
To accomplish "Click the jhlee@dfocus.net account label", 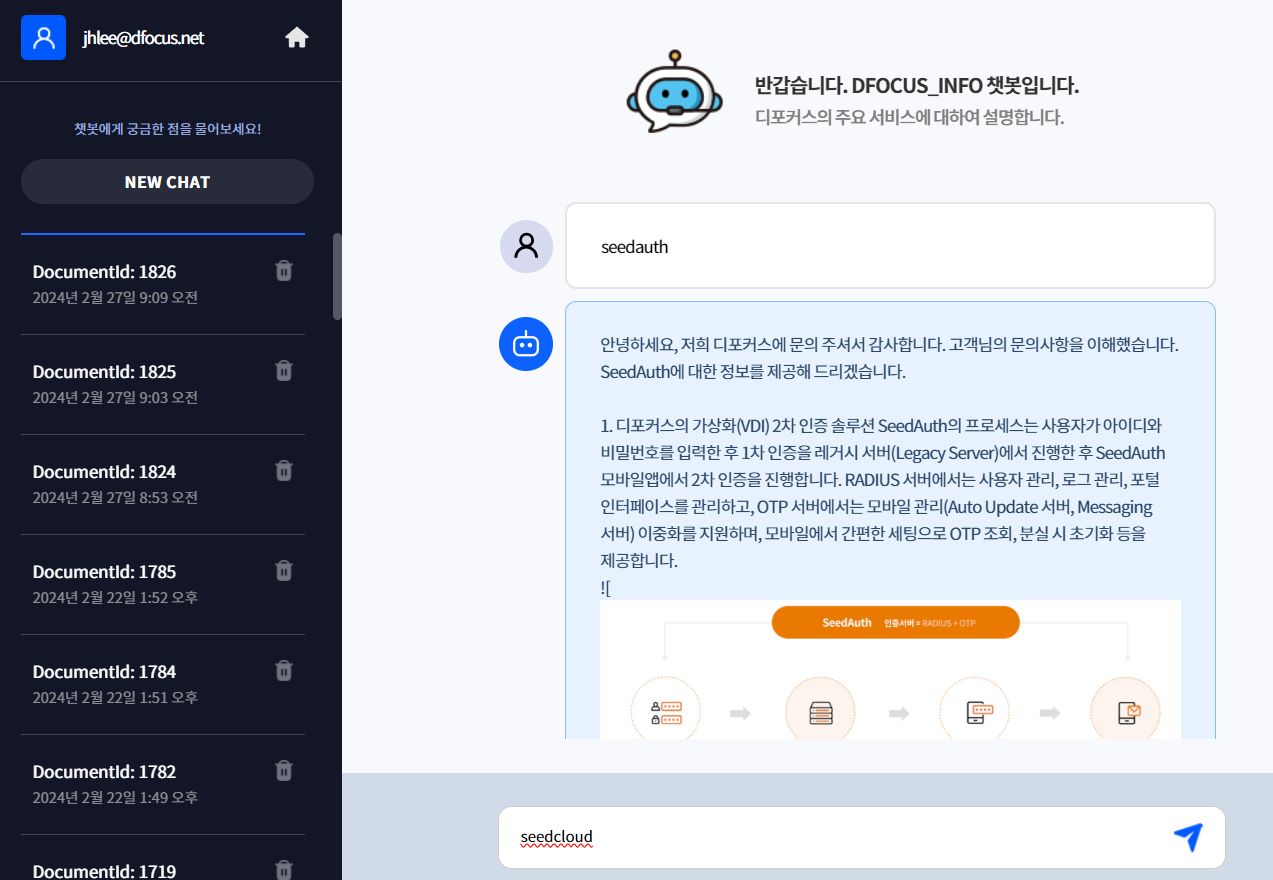I will 143,38.
